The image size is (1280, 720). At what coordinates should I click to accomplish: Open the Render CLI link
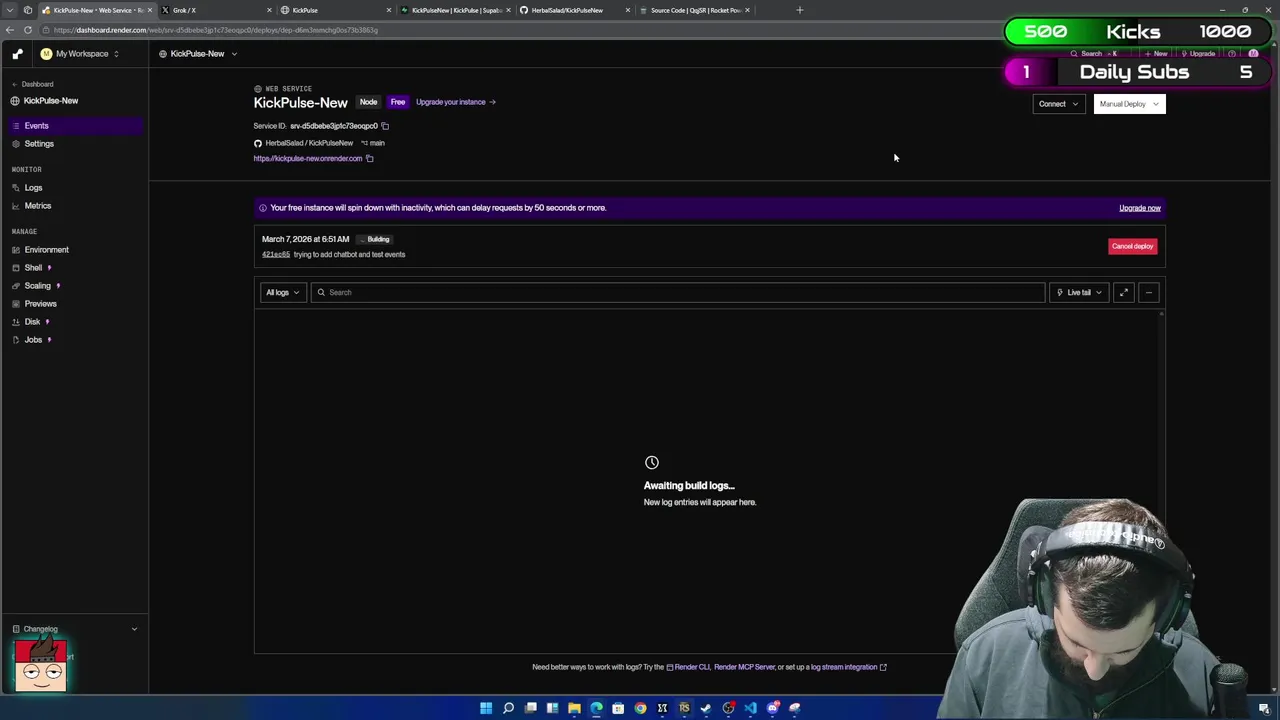[689, 667]
